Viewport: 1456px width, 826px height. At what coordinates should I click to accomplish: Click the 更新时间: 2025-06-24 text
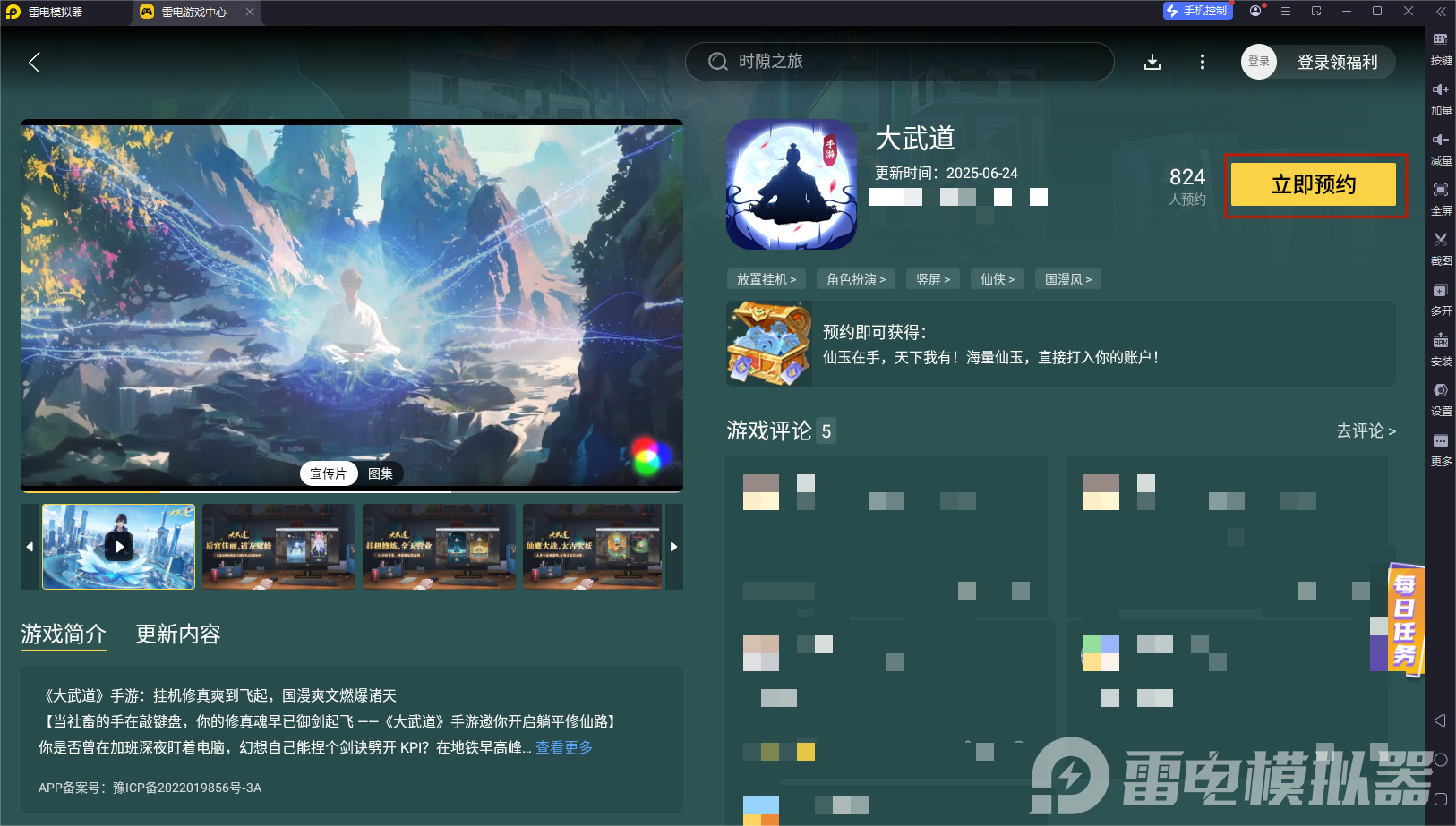[946, 174]
